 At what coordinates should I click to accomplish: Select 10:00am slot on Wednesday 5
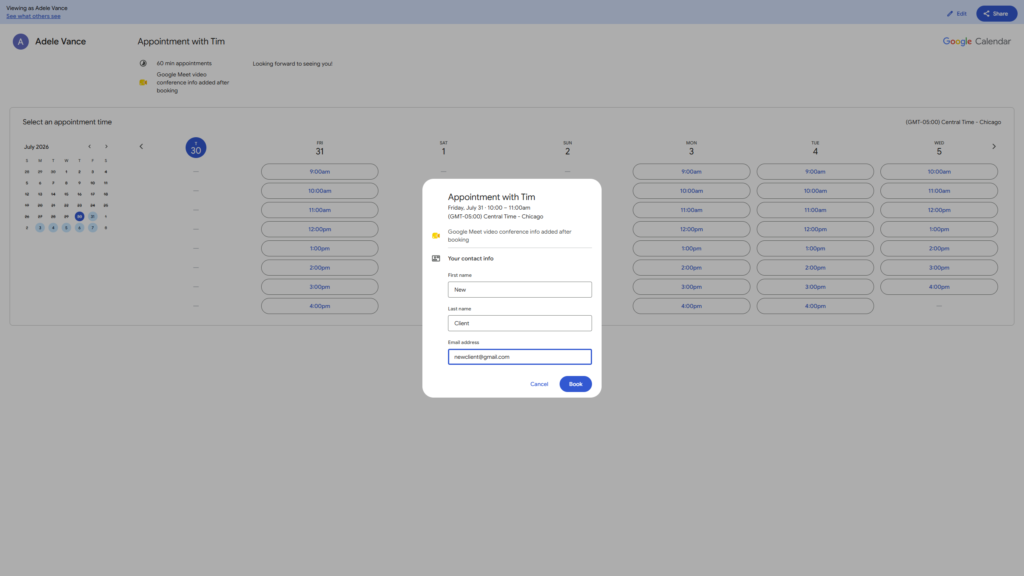click(939, 172)
